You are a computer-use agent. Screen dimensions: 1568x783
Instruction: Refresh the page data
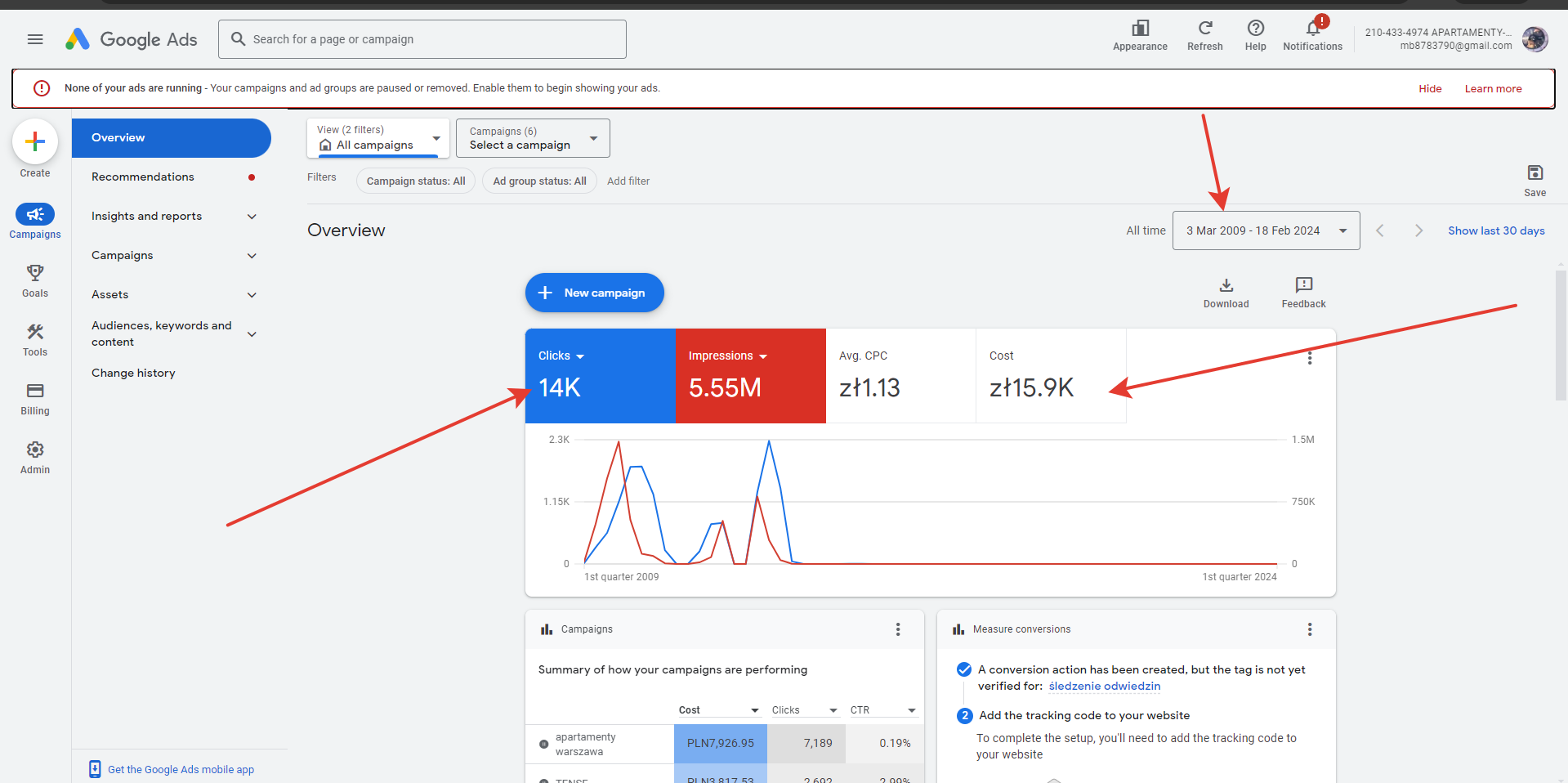1204,36
